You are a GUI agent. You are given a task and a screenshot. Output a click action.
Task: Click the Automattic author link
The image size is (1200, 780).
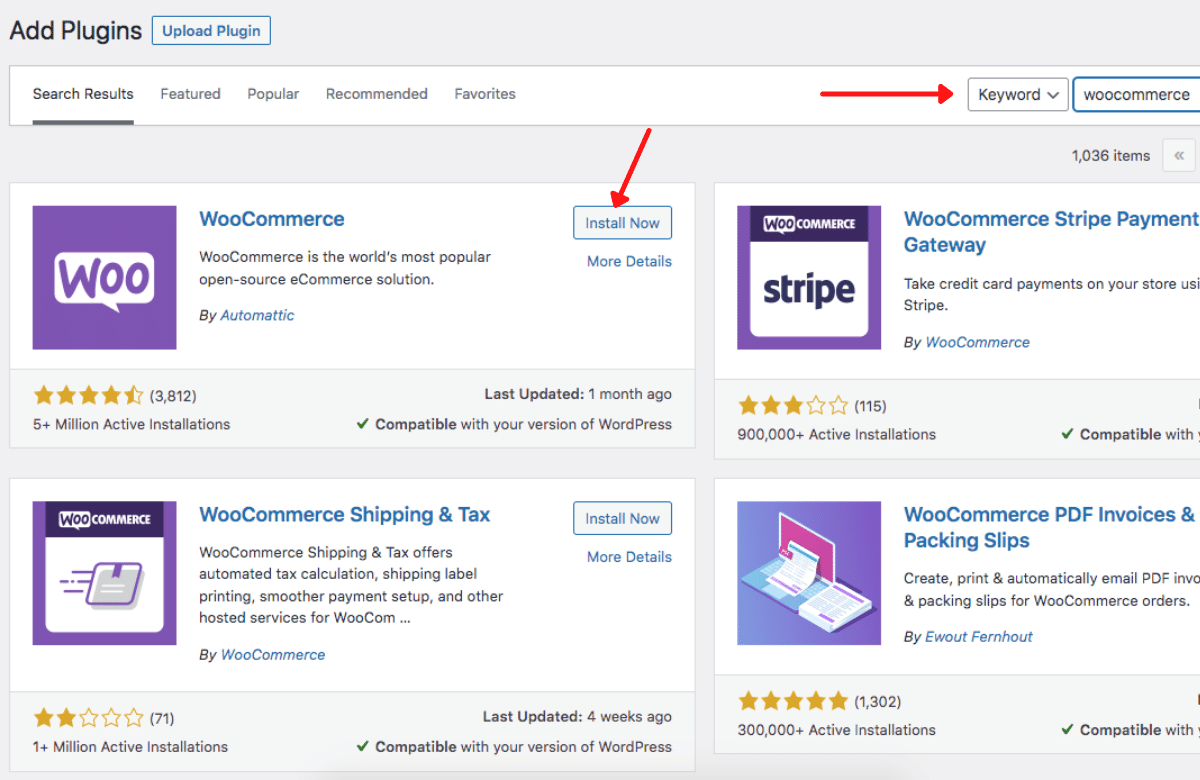tap(257, 315)
